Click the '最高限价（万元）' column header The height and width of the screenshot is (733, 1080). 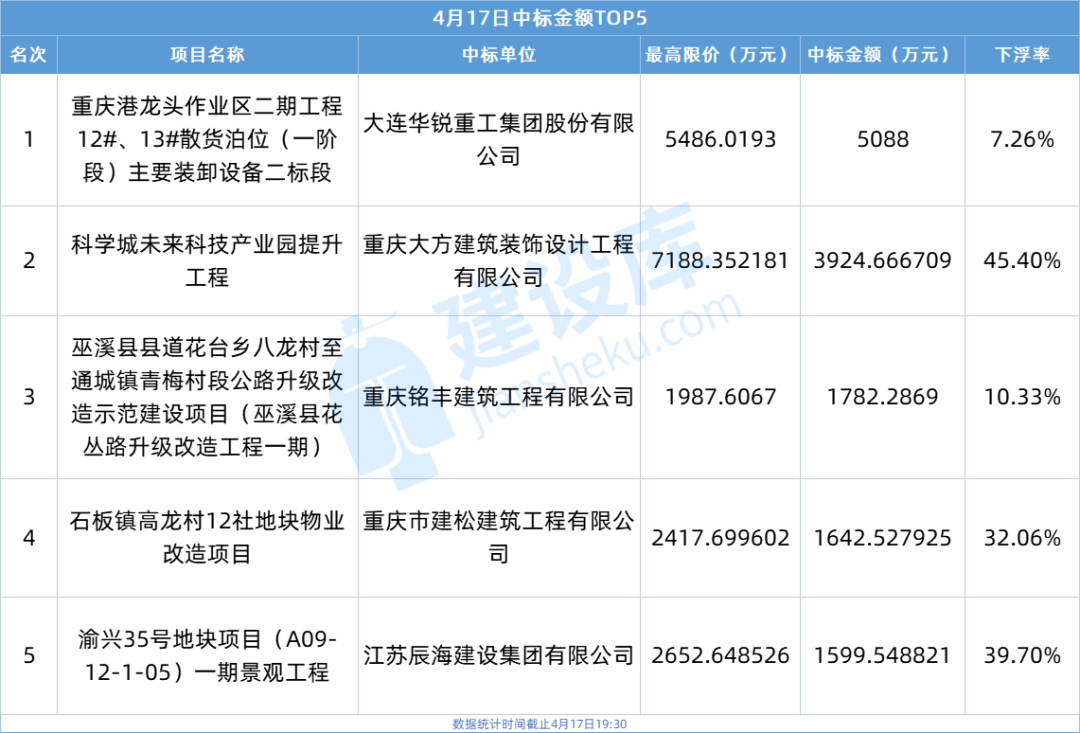[x=720, y=54]
